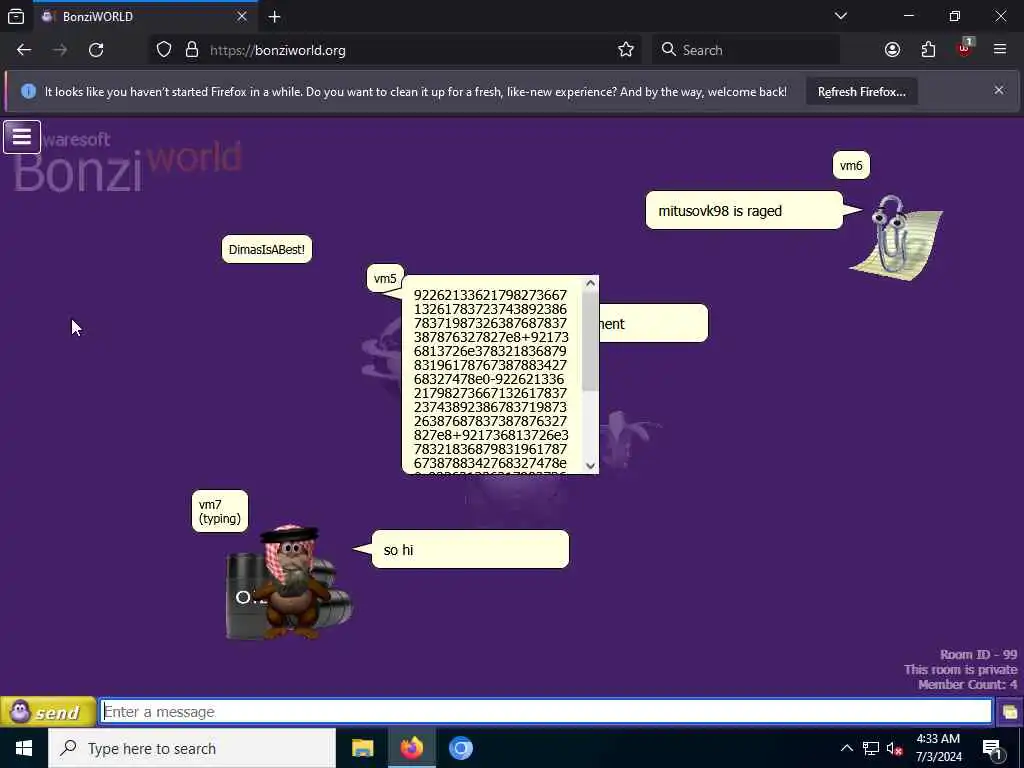Image resolution: width=1024 pixels, height=768 pixels.
Task: Click the vm6 name tag
Action: coord(851,165)
